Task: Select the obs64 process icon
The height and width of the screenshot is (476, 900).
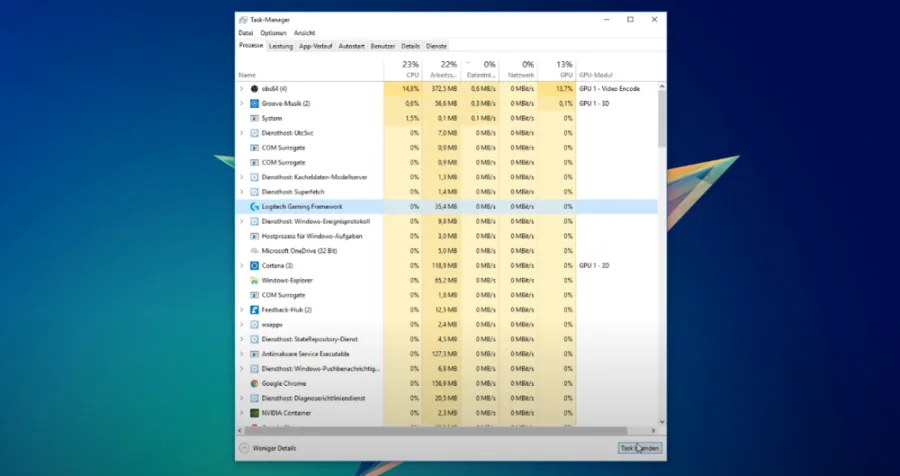Action: pos(254,89)
